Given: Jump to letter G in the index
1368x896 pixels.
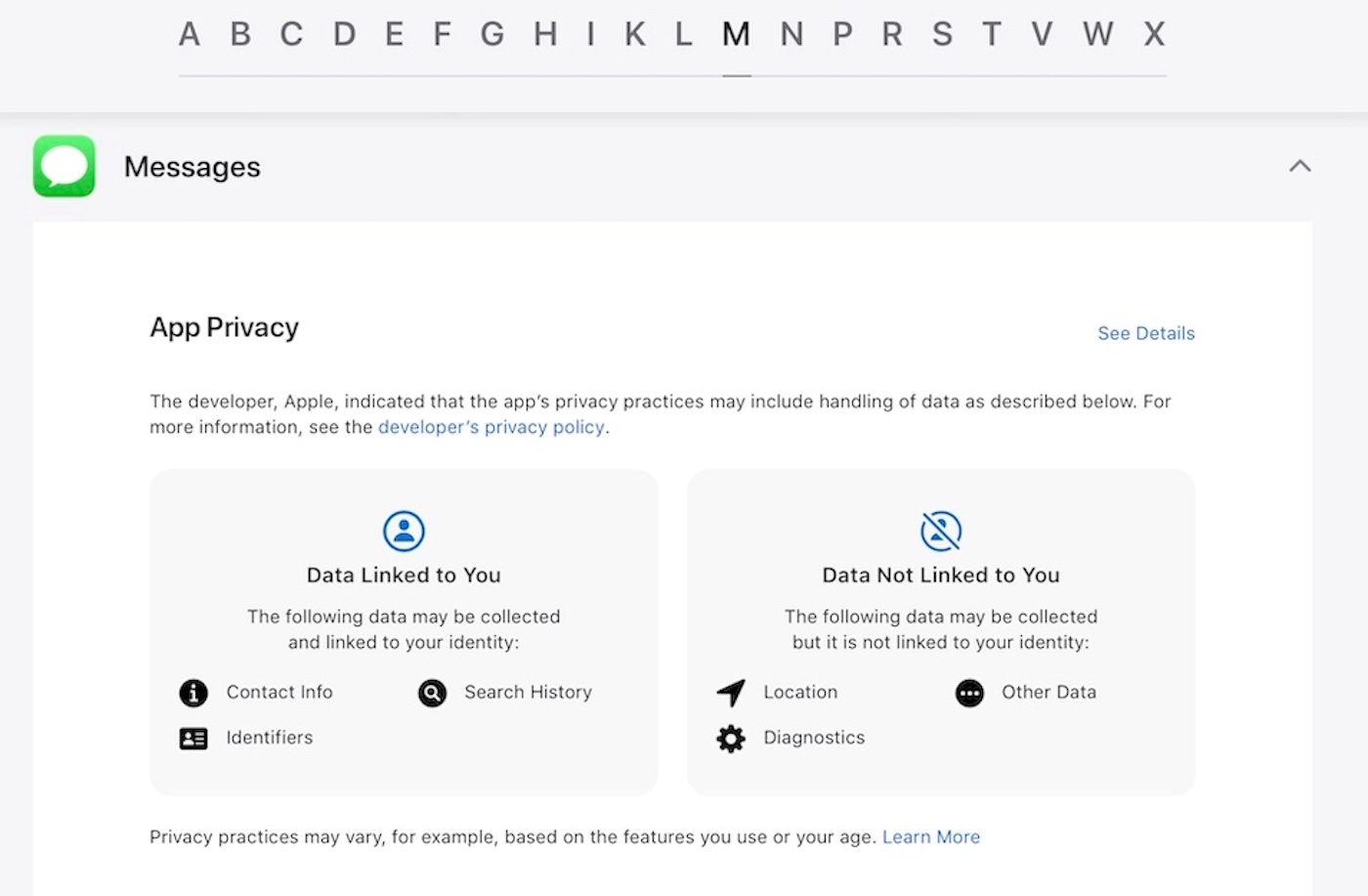Looking at the screenshot, I should point(492,34).
